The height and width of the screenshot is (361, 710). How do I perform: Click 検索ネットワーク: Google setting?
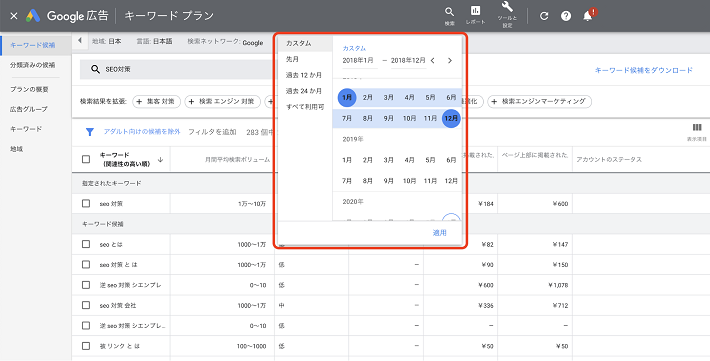coord(225,42)
